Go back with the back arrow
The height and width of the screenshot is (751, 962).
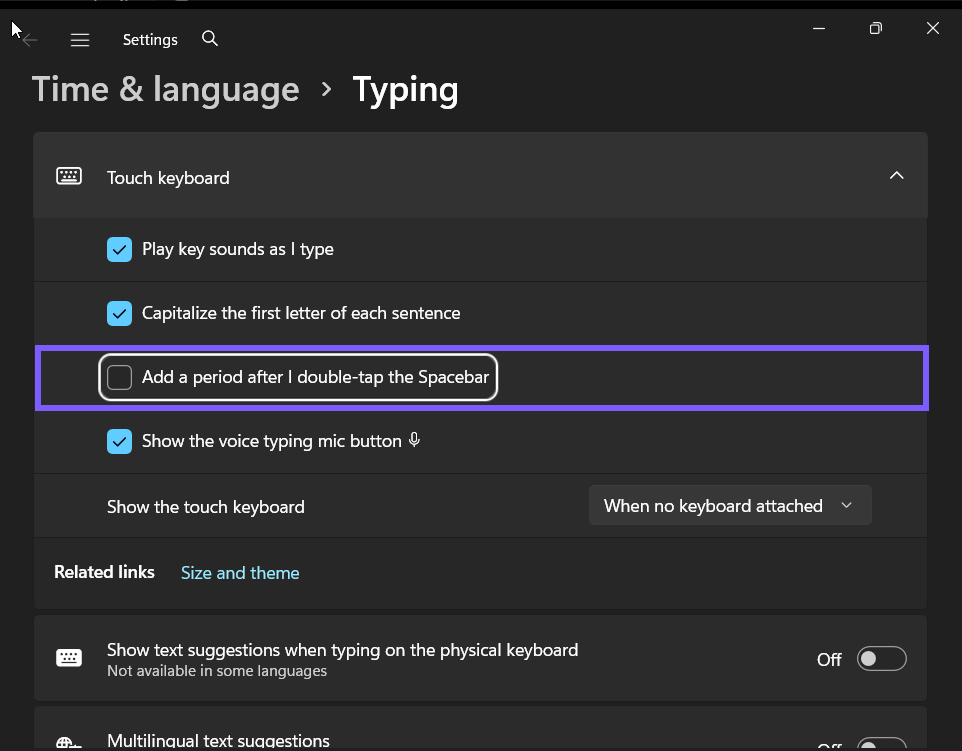(30, 40)
